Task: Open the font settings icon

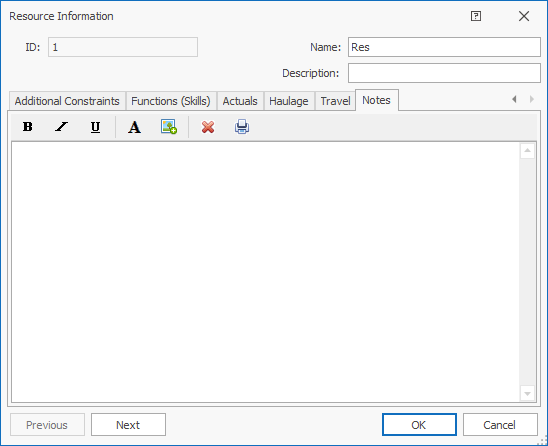Action: (x=134, y=127)
